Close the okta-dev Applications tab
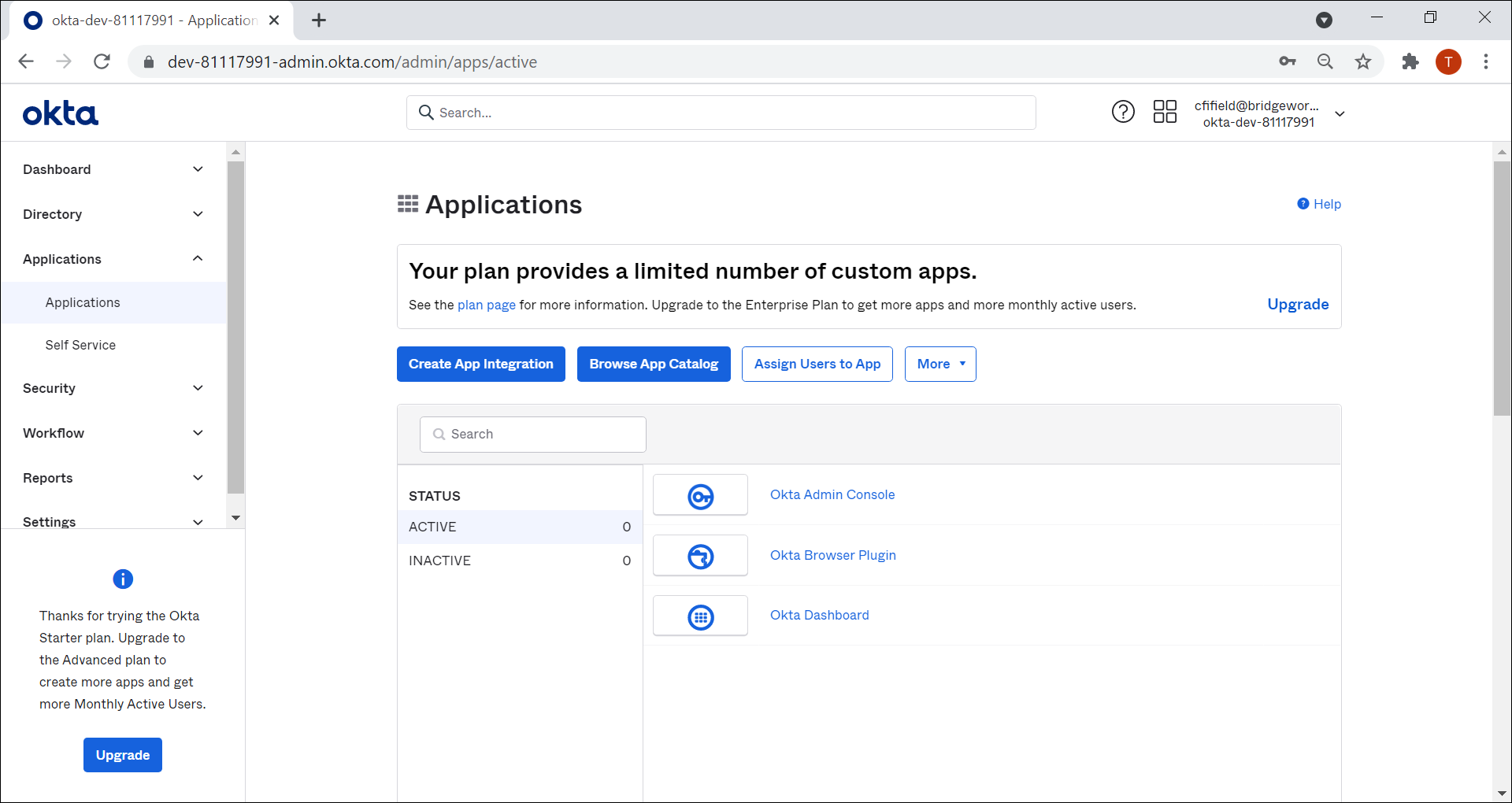The width and height of the screenshot is (1512, 803). (x=274, y=20)
